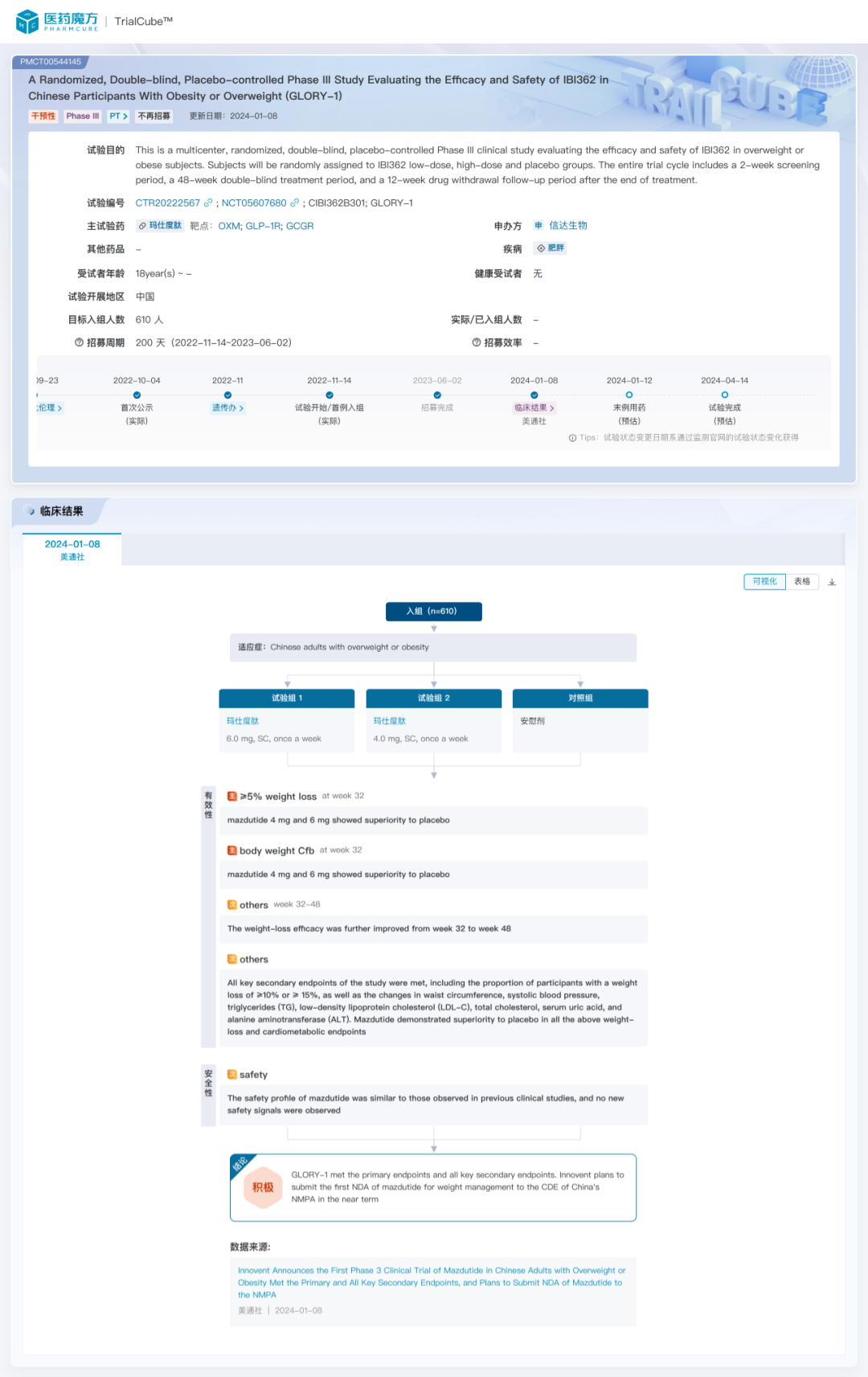
Task: Click the PharmCube logo icon
Action: point(27,22)
